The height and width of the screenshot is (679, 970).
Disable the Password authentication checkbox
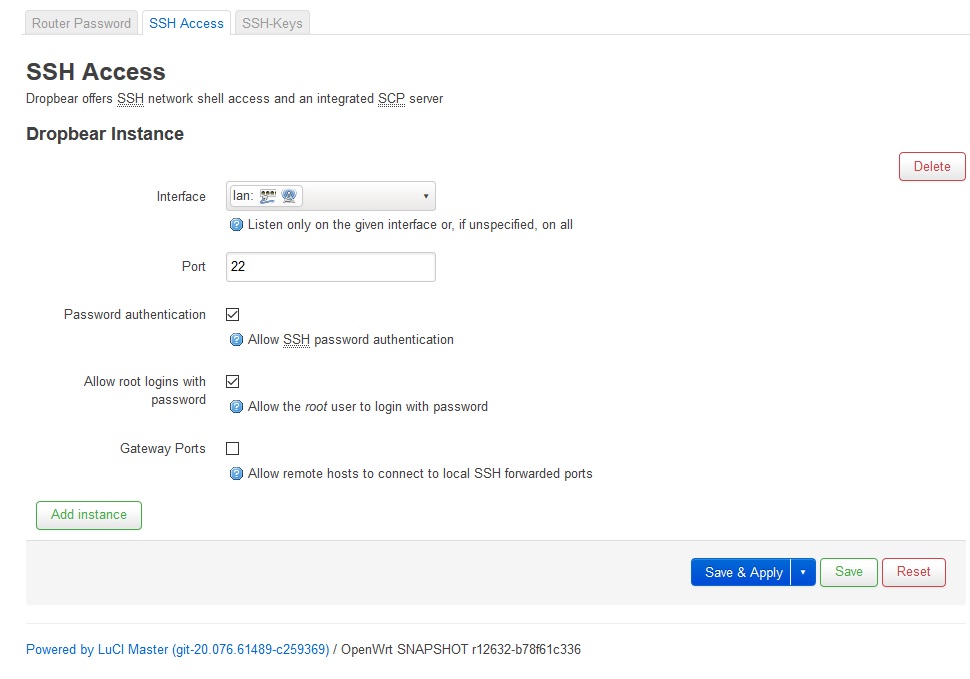(x=233, y=315)
